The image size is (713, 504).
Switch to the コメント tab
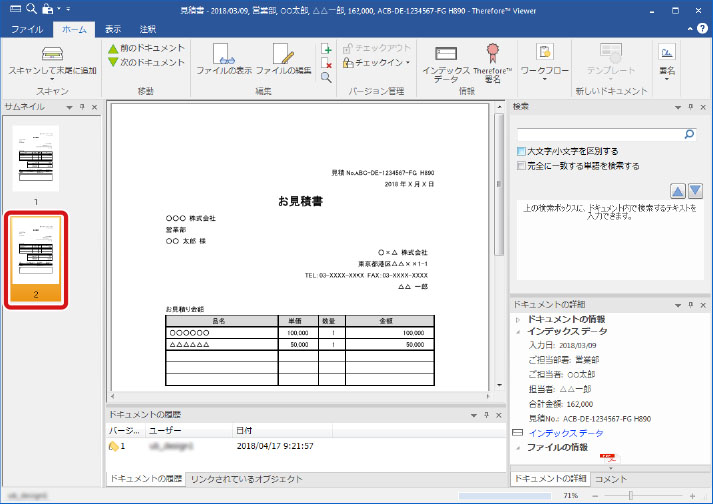pos(610,480)
